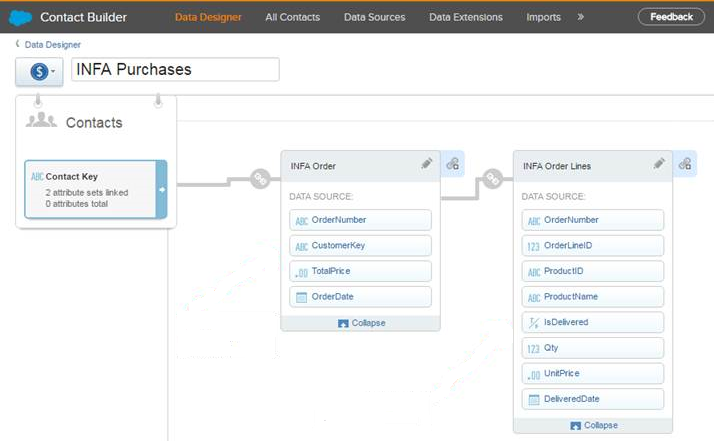Select the UnitPrice attribute
This screenshot has width=715, height=441.
tap(593, 374)
